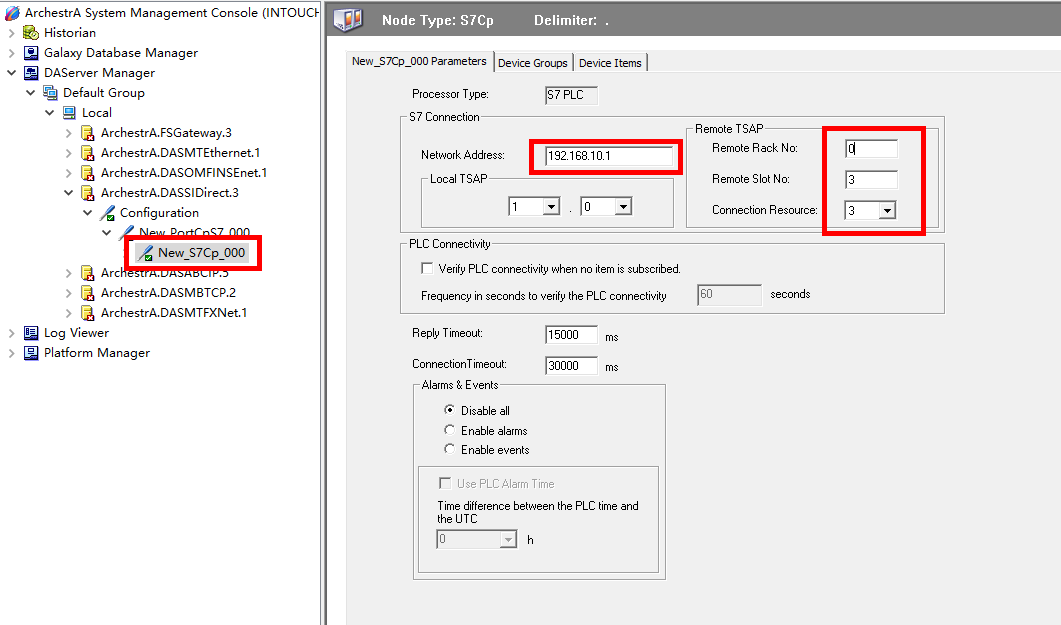Select the Enable alarms radio button
Image resolution: width=1061 pixels, height=625 pixels.
coord(449,430)
